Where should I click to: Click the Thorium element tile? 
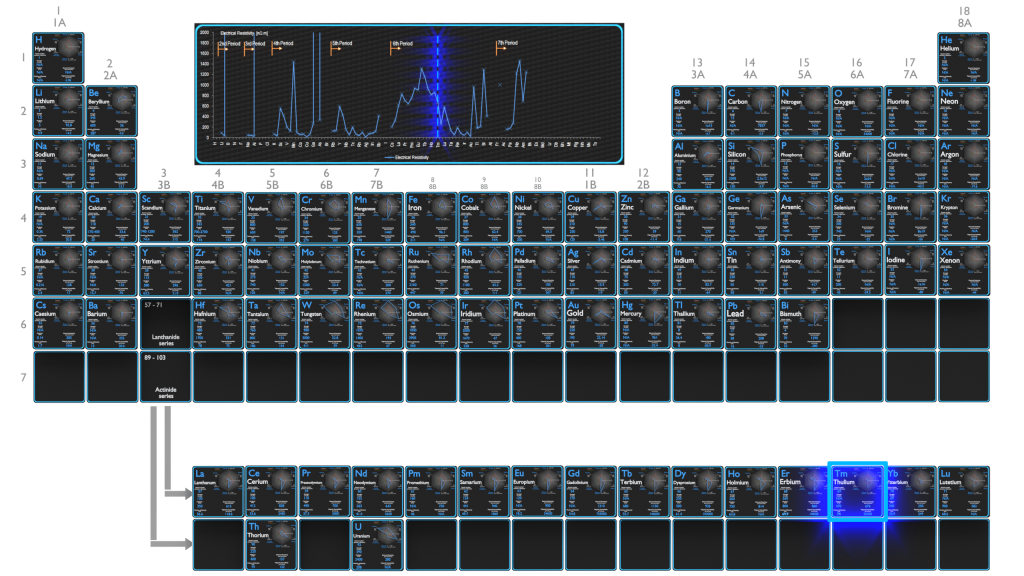pos(272,543)
